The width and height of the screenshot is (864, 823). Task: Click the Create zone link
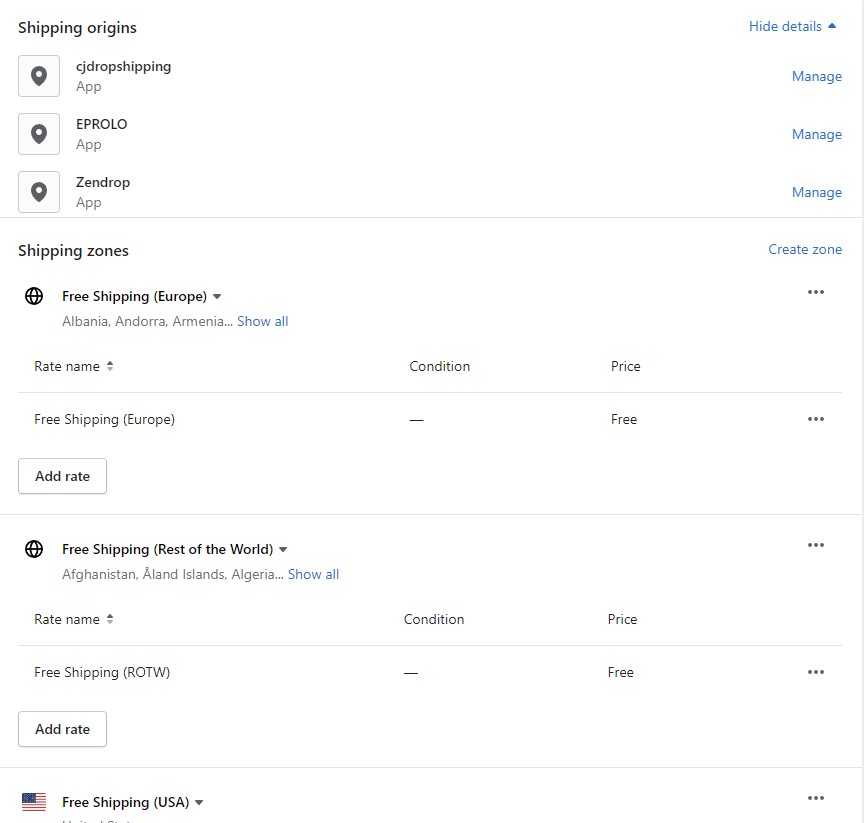[x=805, y=250]
